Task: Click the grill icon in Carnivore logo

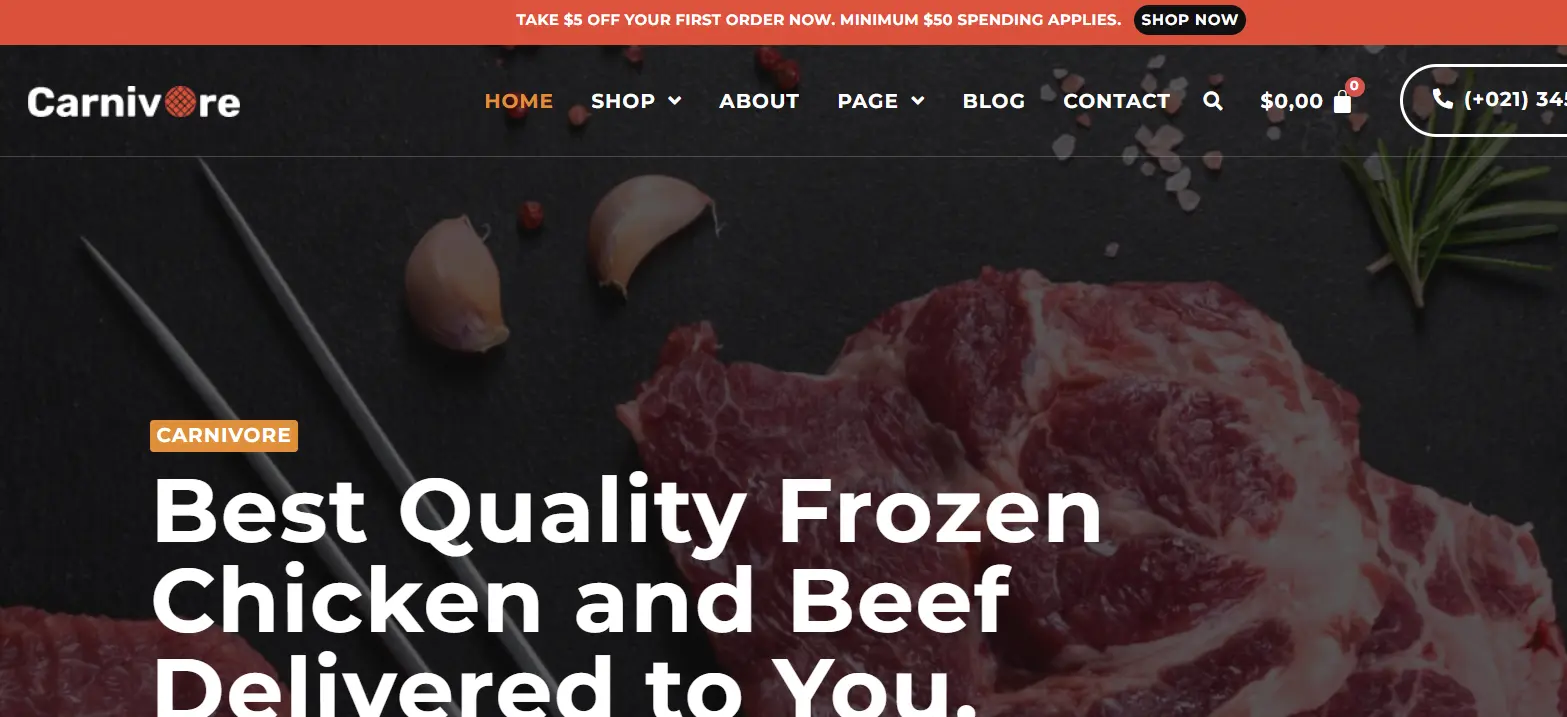Action: [x=180, y=102]
